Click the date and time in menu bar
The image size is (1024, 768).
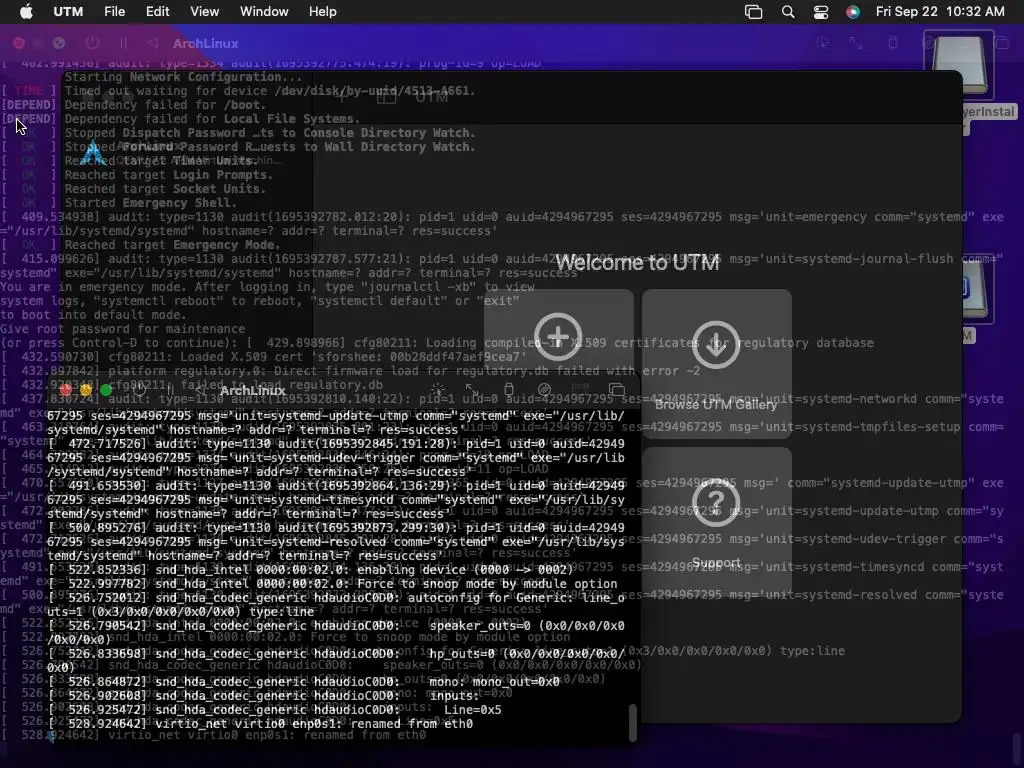click(940, 12)
